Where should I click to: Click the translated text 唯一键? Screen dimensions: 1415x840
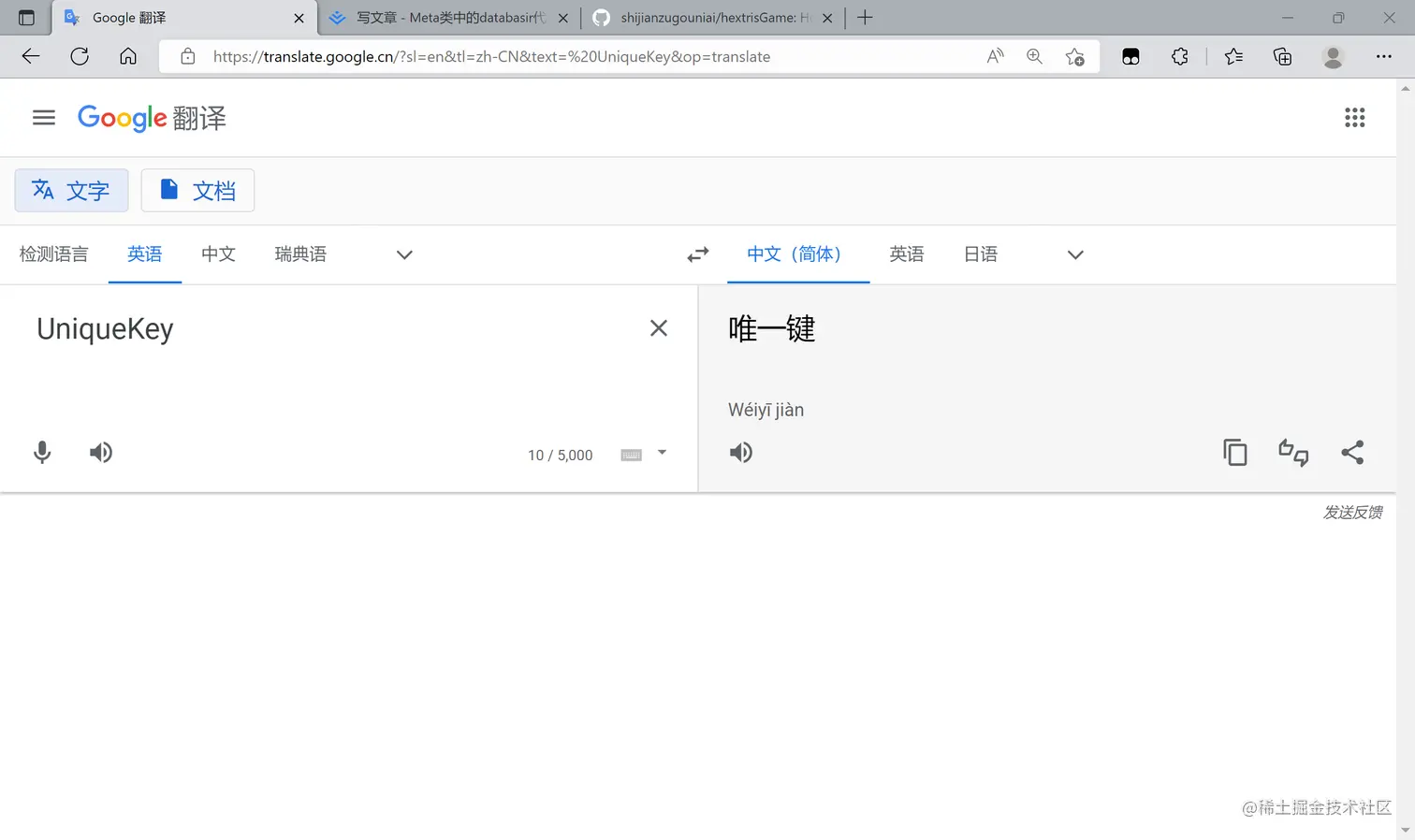772,329
